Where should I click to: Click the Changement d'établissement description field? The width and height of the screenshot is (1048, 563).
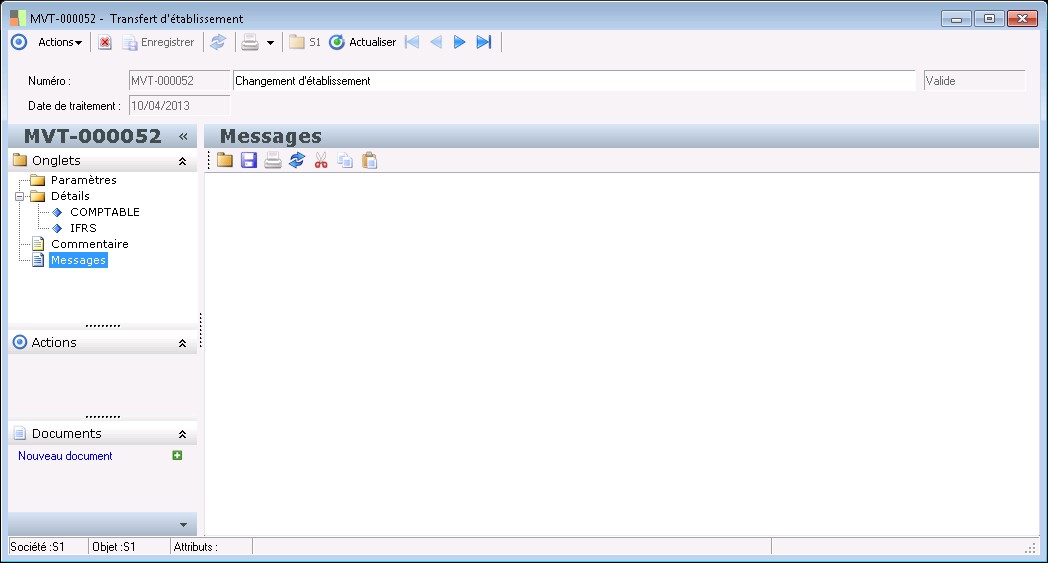point(574,81)
